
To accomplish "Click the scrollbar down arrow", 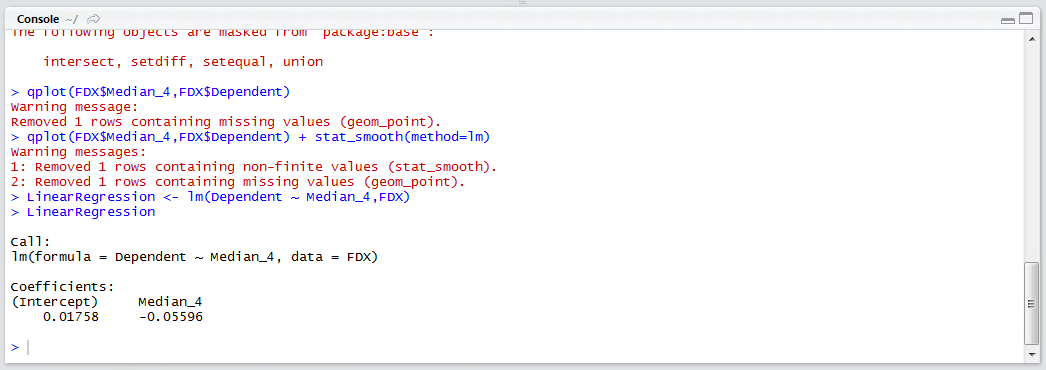I will pyautogui.click(x=1031, y=355).
